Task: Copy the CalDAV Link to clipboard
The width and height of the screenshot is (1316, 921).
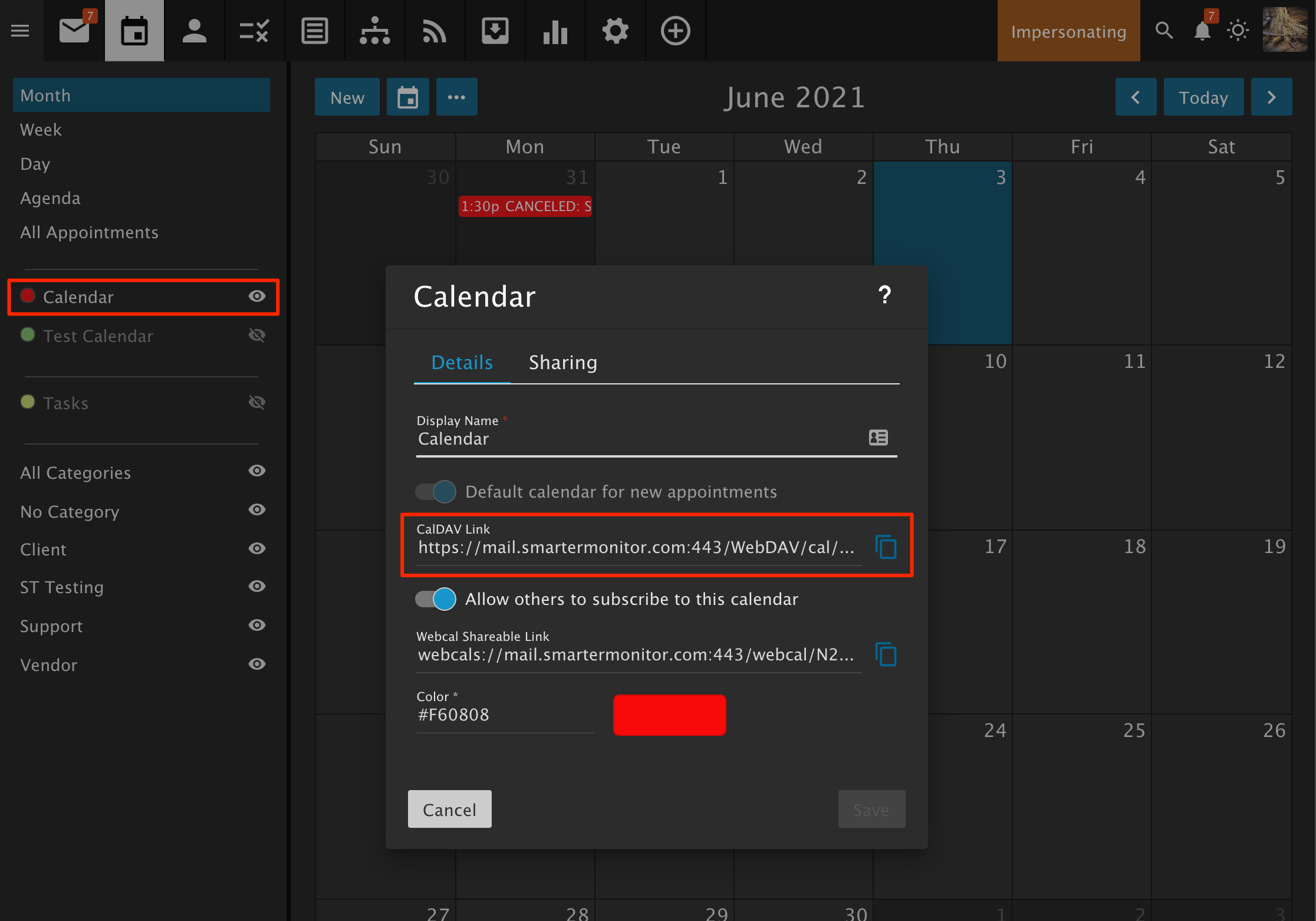Action: pyautogui.click(x=886, y=547)
